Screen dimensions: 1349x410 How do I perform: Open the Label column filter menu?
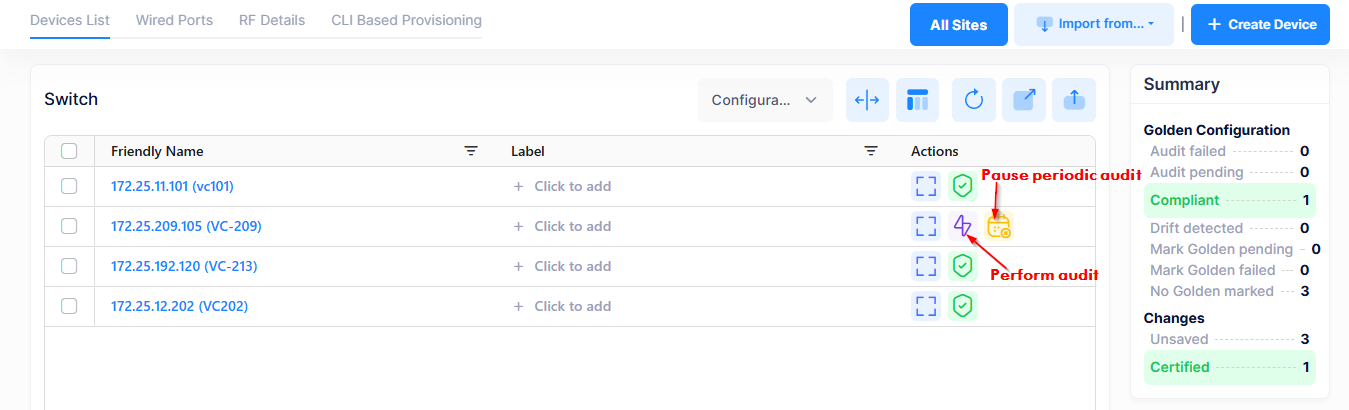(871, 151)
